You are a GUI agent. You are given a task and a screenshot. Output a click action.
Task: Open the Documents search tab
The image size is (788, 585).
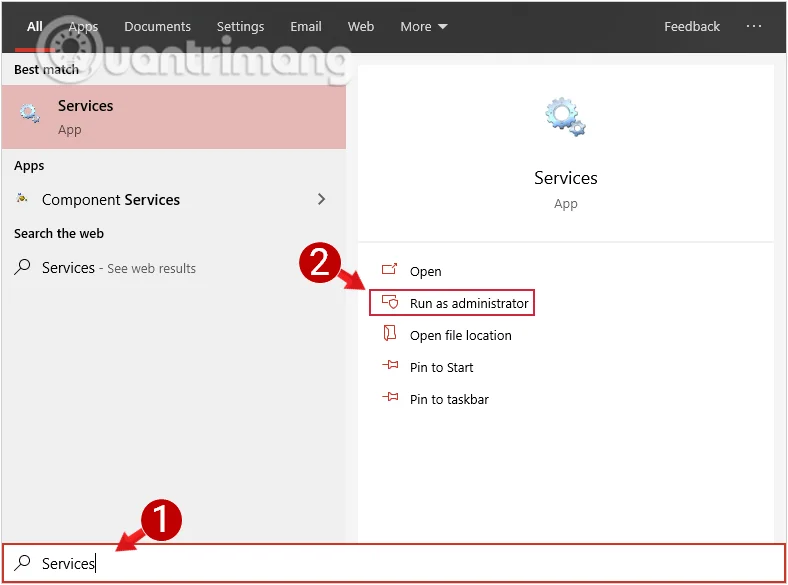coord(157,26)
